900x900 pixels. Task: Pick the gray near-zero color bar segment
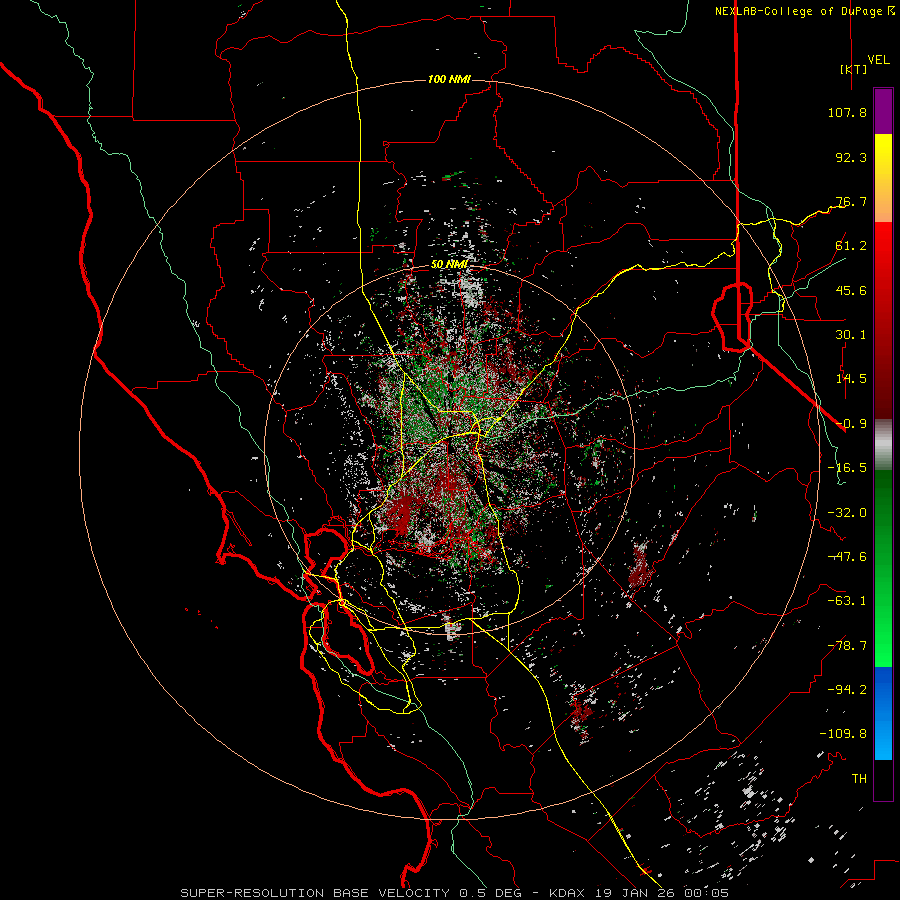pos(883,444)
